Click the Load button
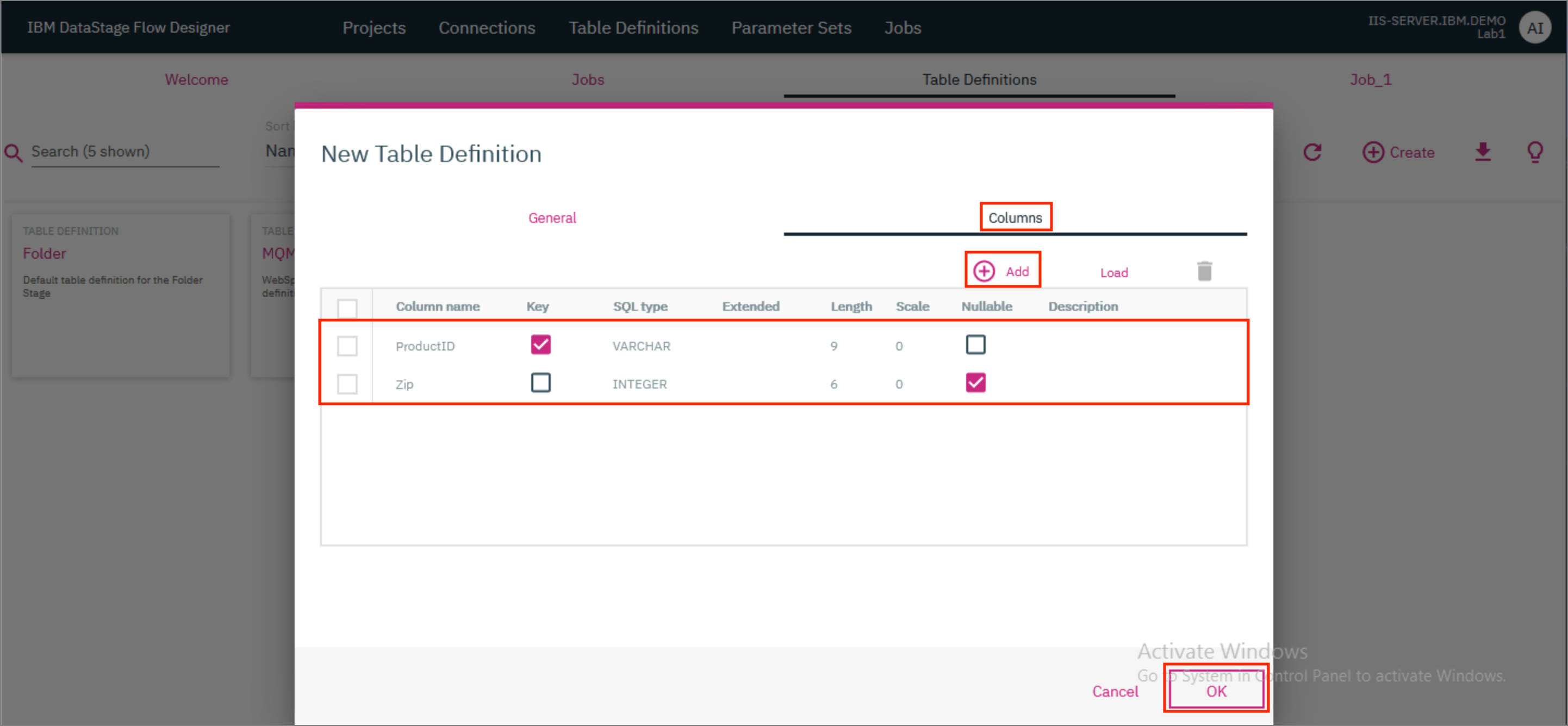1568x726 pixels. click(x=1113, y=272)
